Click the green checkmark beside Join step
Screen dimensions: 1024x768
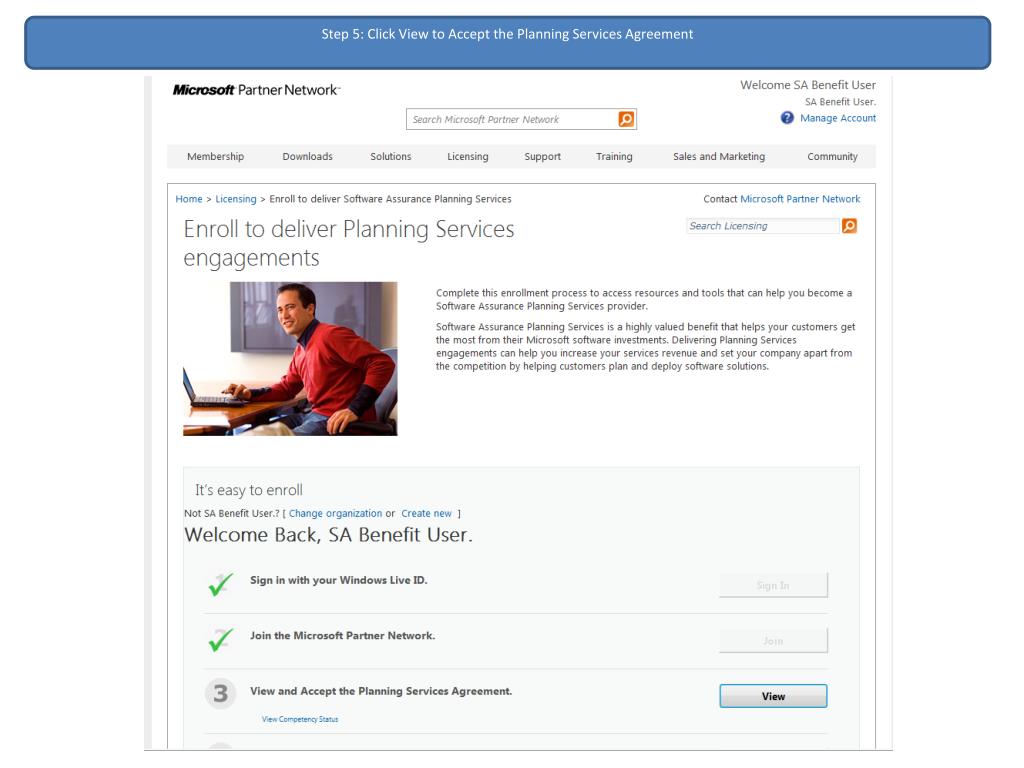coord(221,639)
